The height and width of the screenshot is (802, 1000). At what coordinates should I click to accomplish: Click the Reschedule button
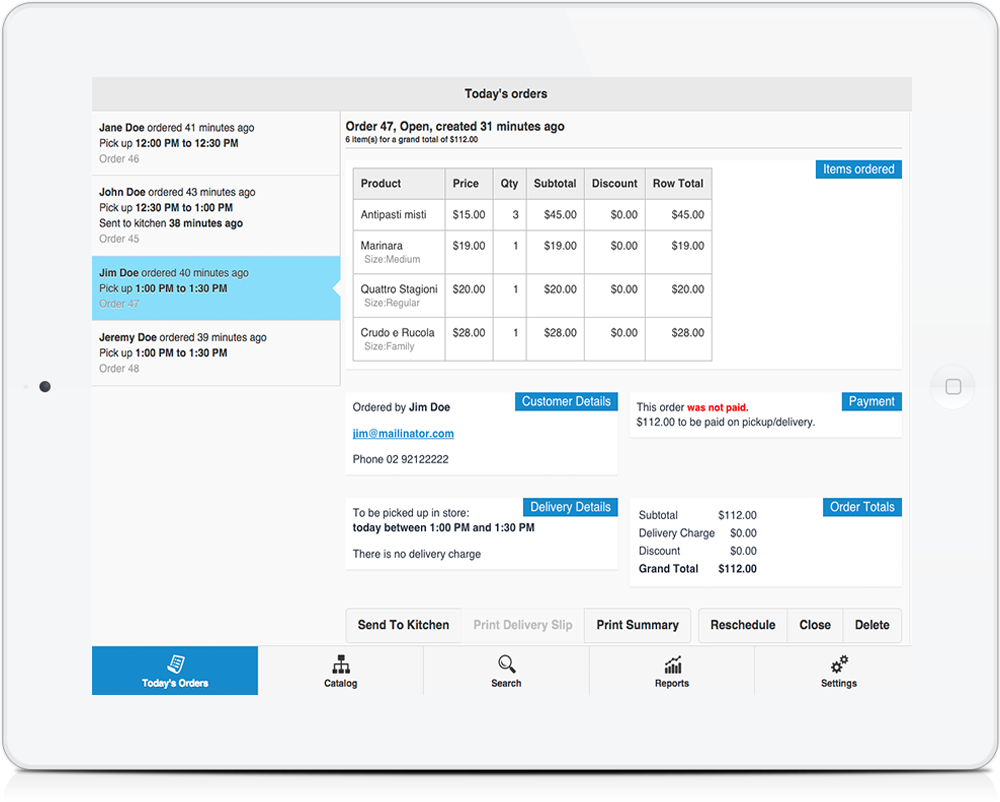(743, 625)
